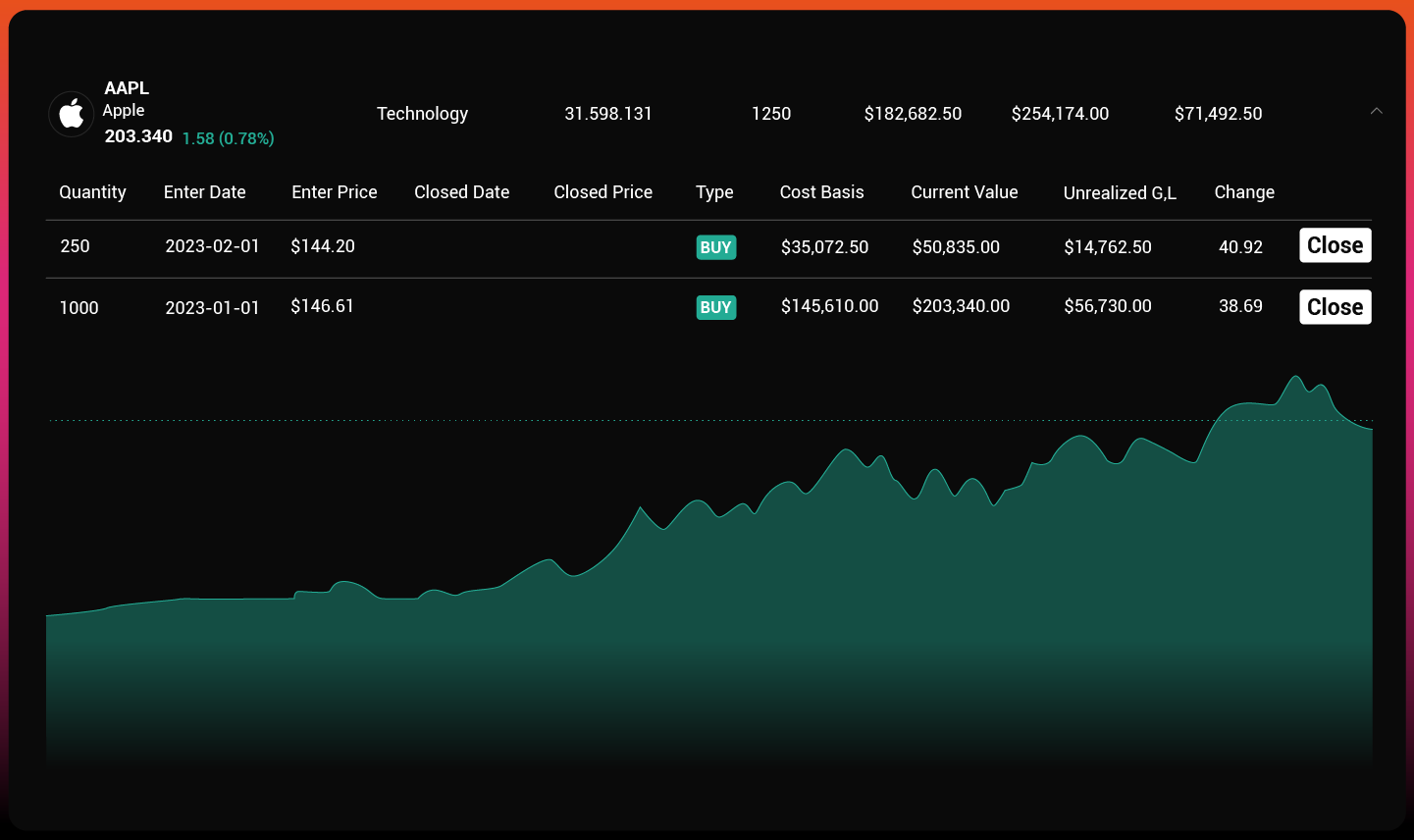The image size is (1414, 840).
Task: Click the Cost Basis column header
Action: tap(821, 192)
